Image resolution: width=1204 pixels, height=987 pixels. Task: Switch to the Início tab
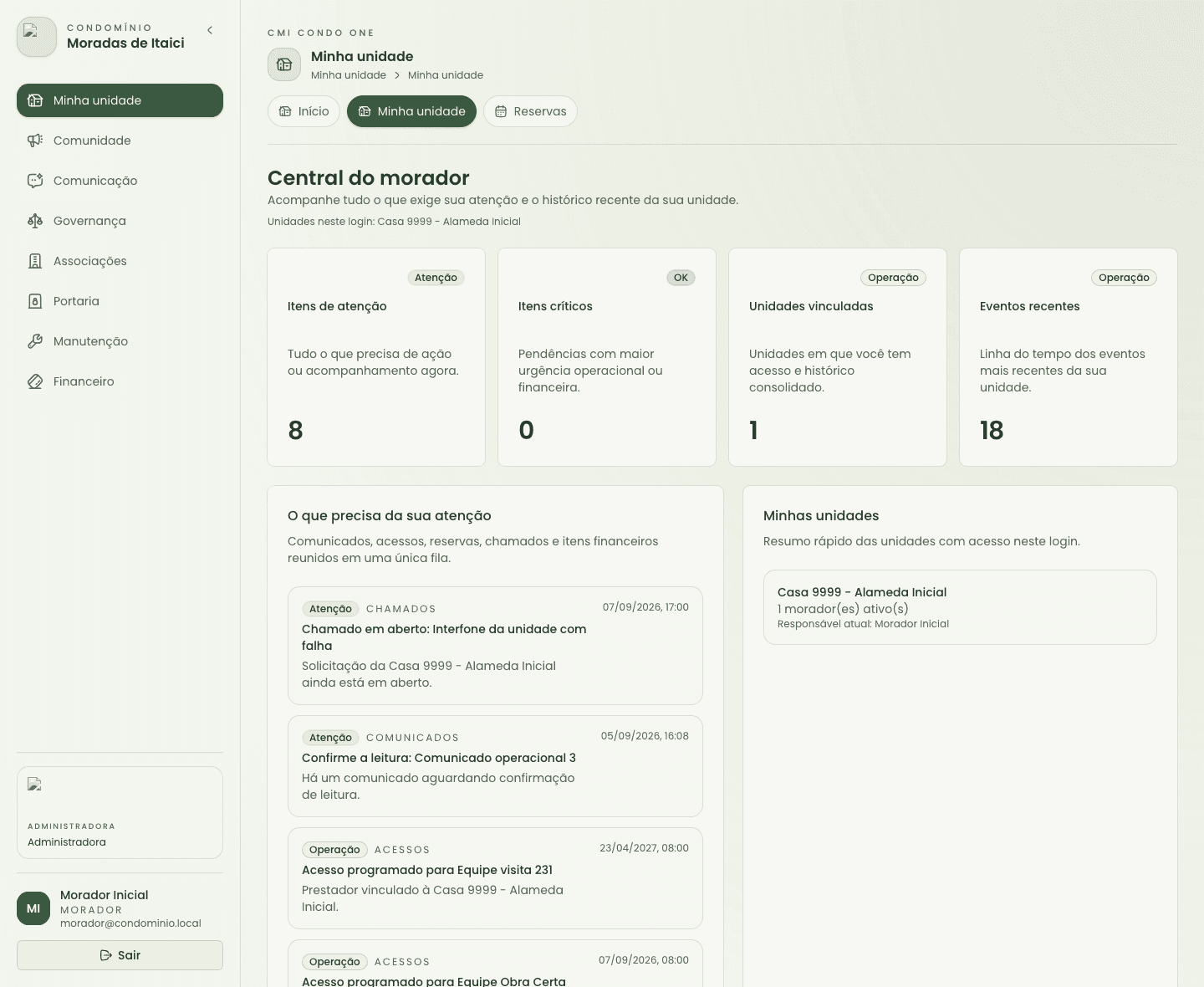coord(304,111)
